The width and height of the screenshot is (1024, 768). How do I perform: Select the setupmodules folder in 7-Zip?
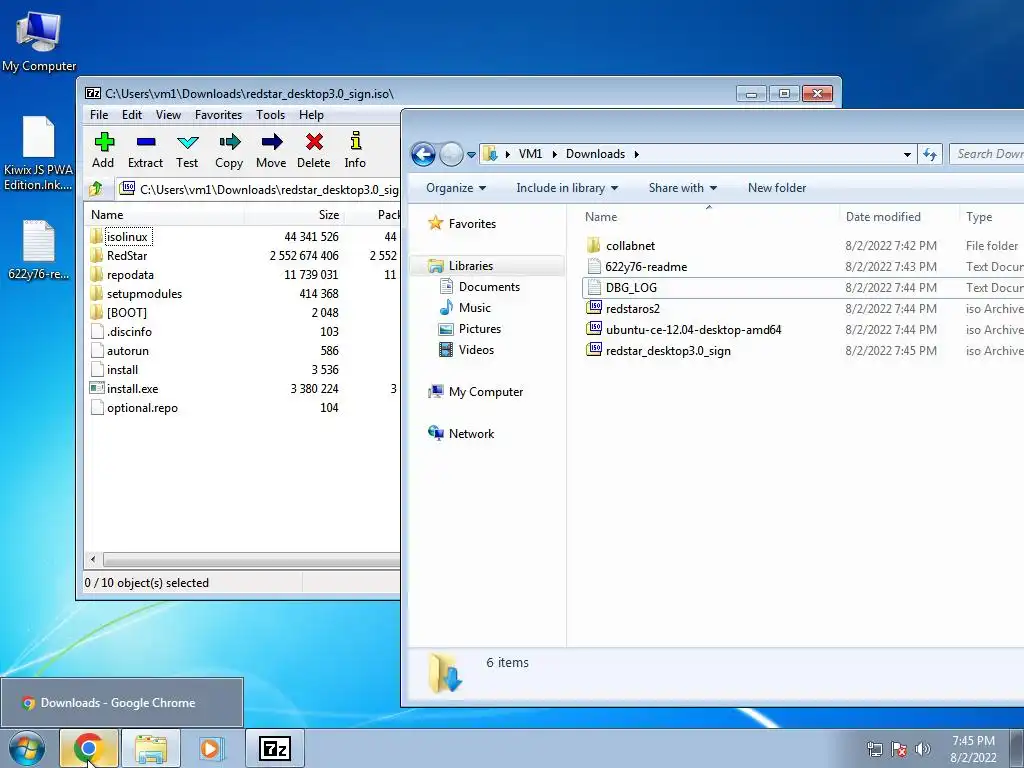[144, 293]
